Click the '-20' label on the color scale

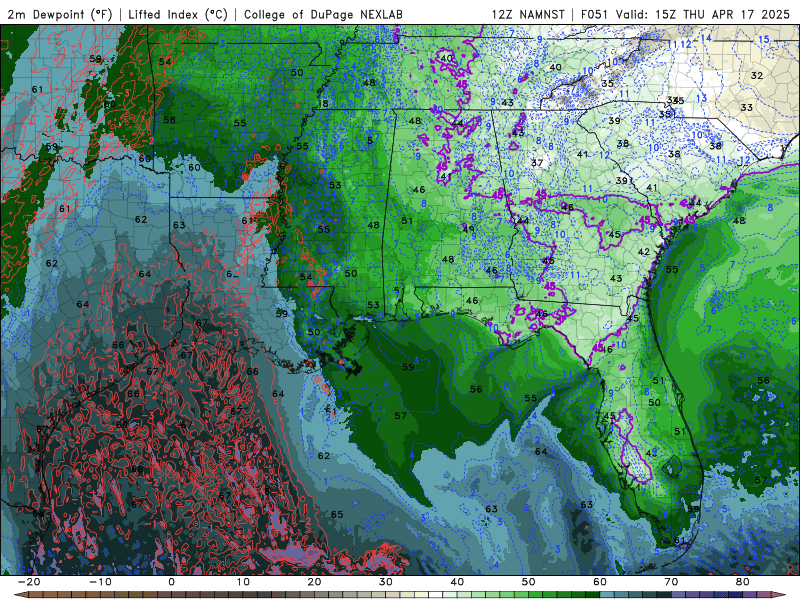point(29,582)
